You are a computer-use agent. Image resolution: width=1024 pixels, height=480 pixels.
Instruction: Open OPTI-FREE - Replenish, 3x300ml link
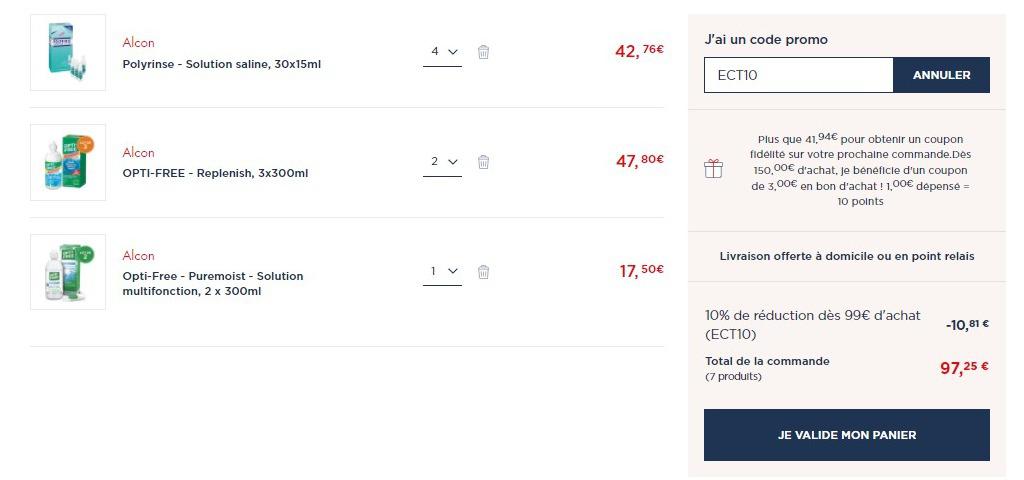coord(215,174)
